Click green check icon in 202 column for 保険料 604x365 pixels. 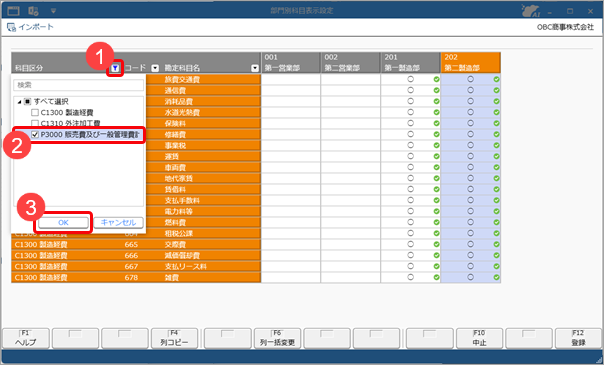(x=497, y=123)
